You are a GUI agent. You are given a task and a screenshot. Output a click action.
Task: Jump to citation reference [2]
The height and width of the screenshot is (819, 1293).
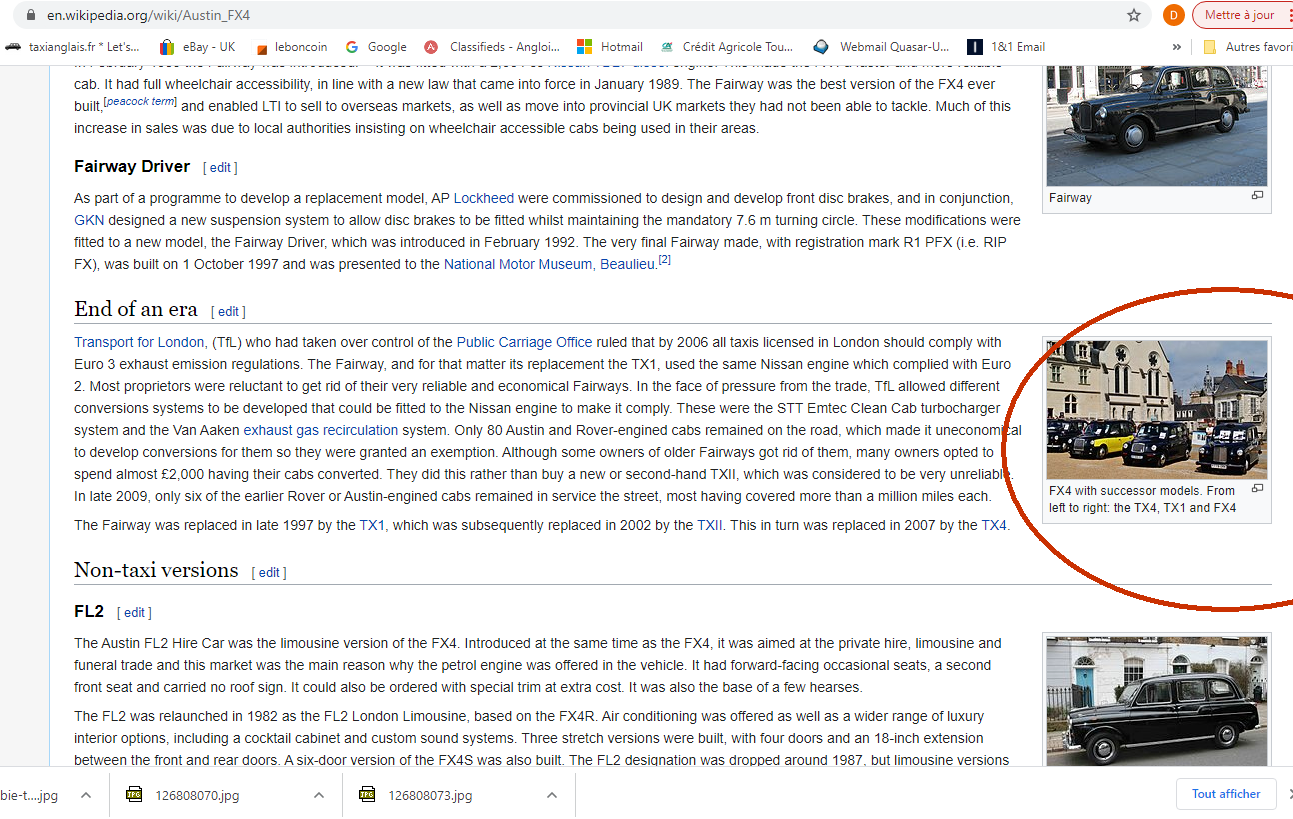coord(664,260)
